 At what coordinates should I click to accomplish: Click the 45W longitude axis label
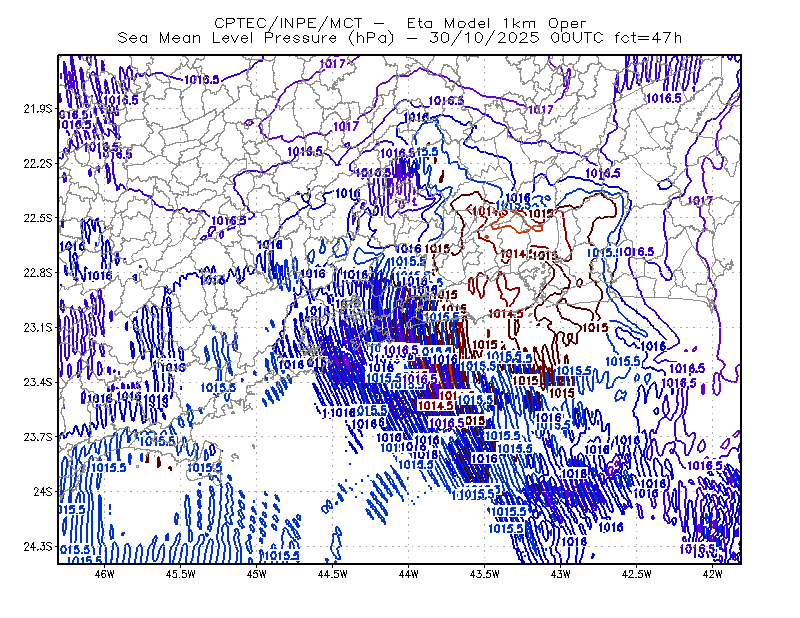pyautogui.click(x=257, y=574)
